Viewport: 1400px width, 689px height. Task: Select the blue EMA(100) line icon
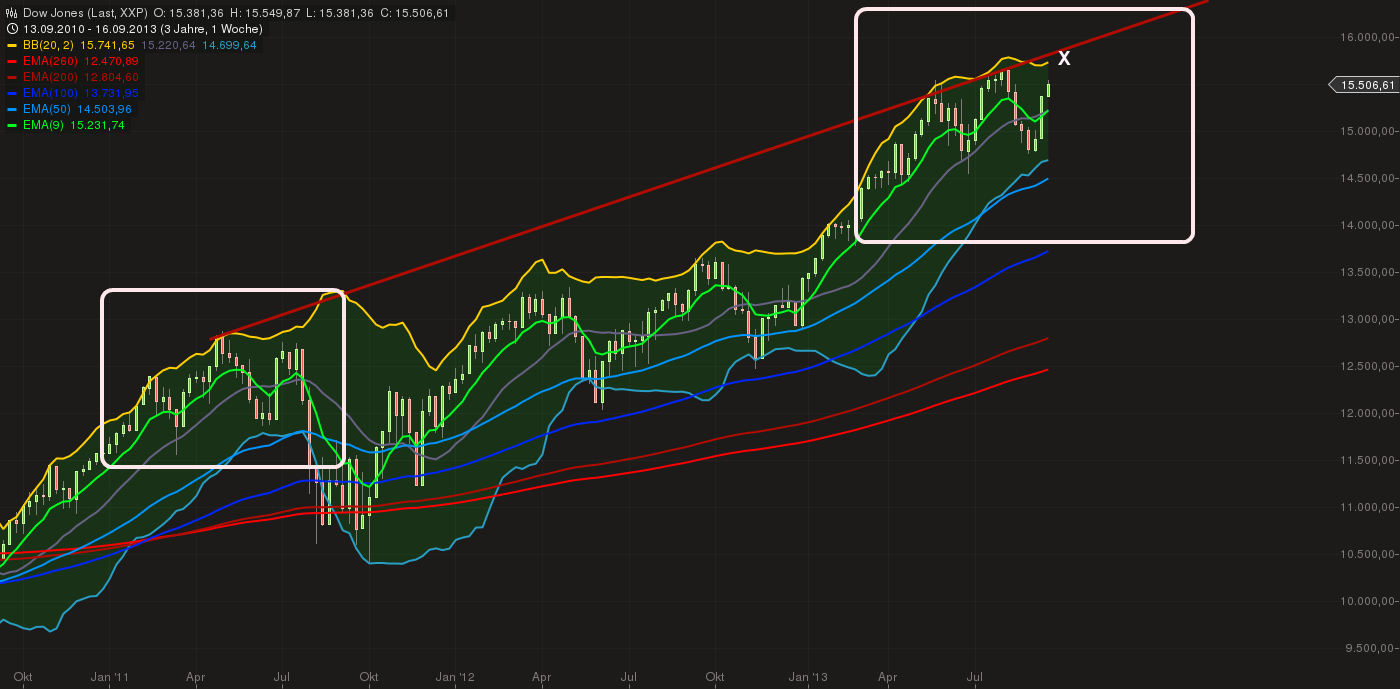13,92
